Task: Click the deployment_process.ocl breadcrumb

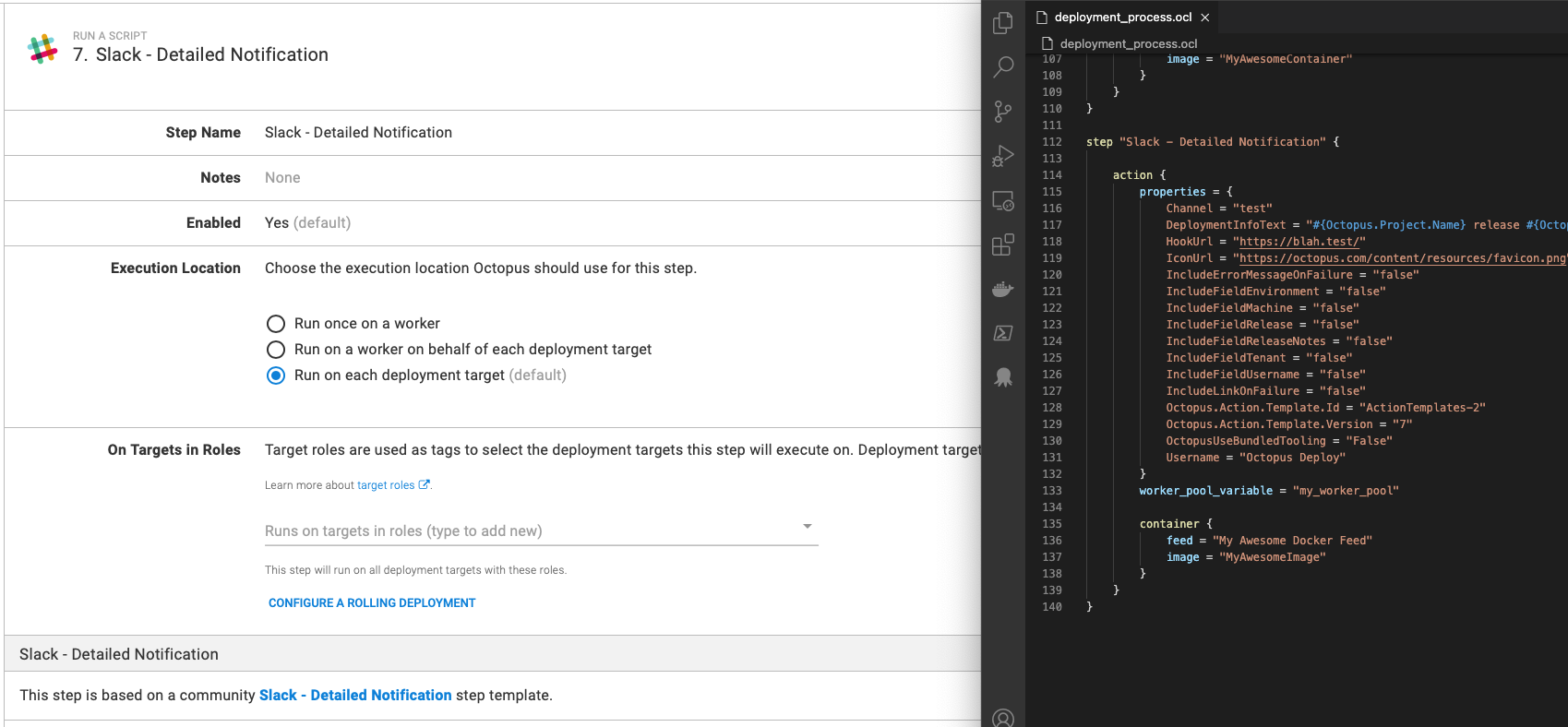Action: pos(1129,43)
